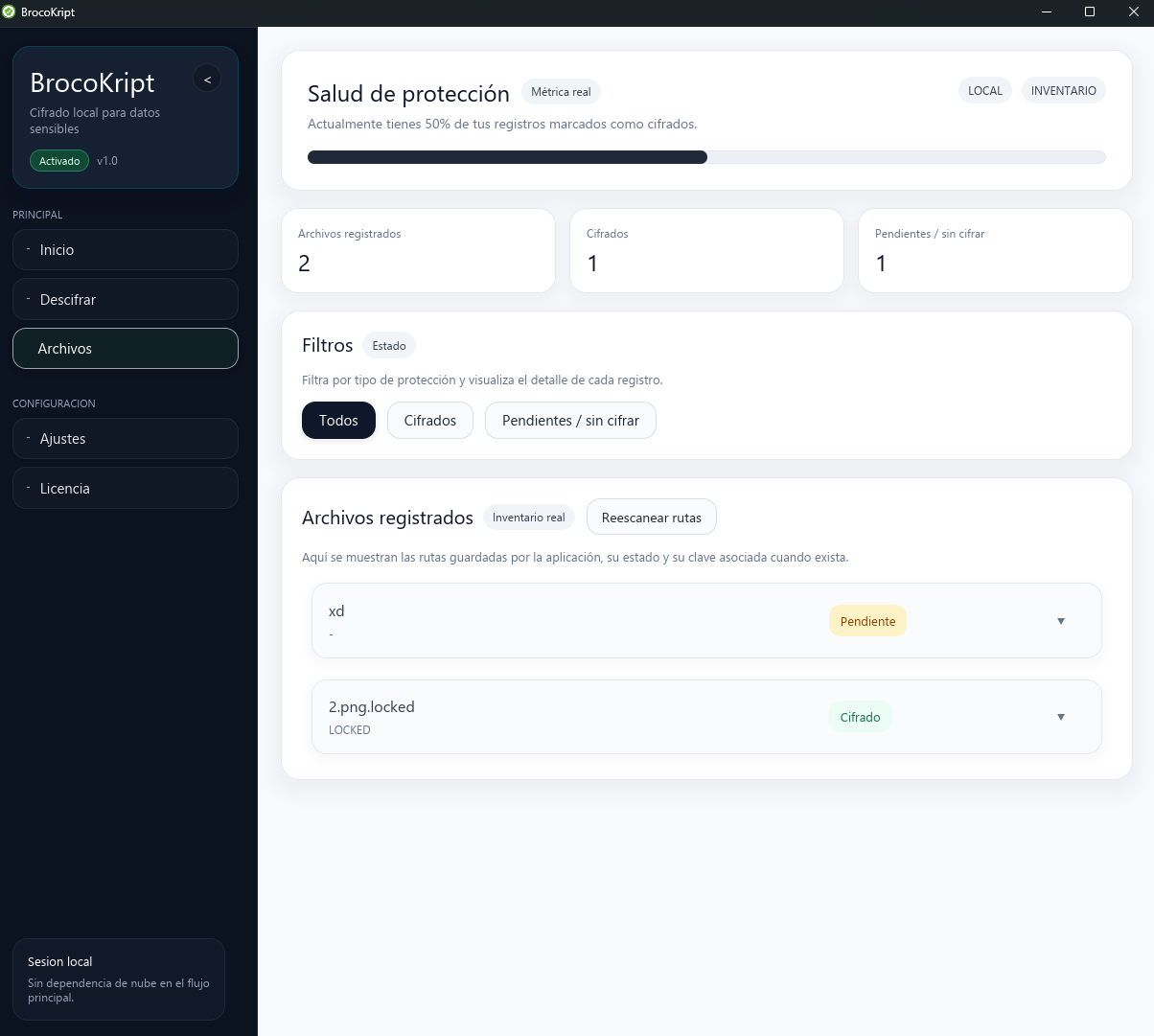Select the Archivos sidebar item
The height and width of the screenshot is (1036, 1154).
126,349
